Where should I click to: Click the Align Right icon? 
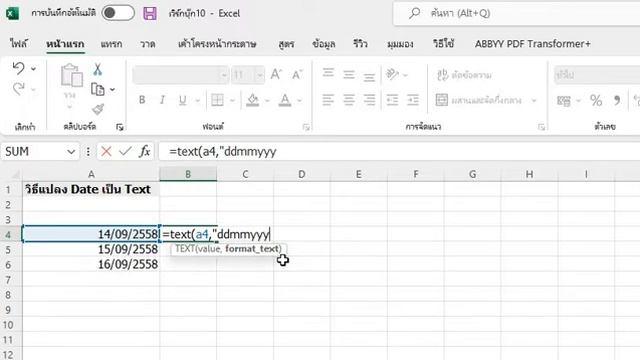click(369, 100)
